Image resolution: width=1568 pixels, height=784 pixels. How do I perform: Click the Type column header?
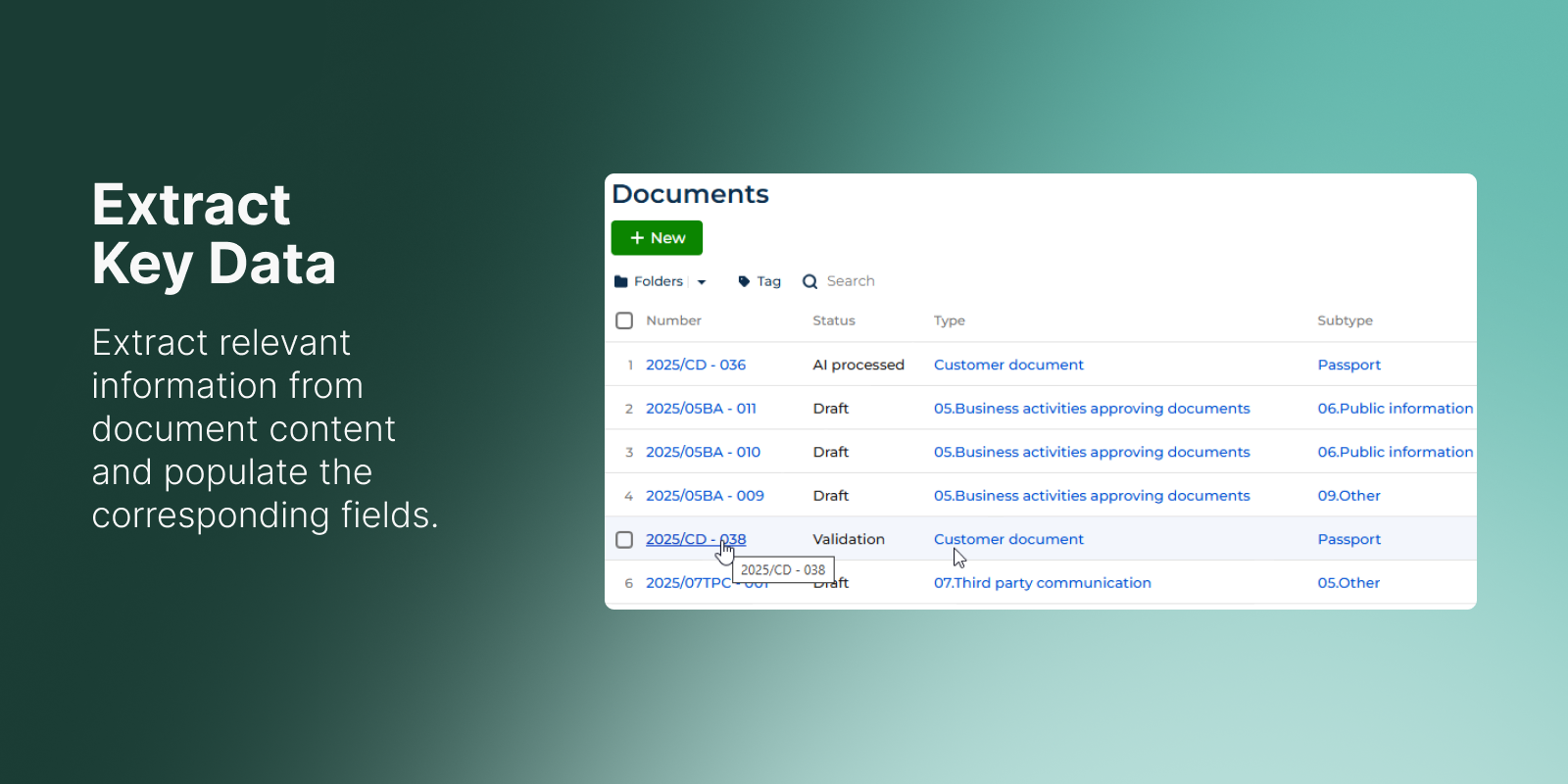tap(949, 320)
